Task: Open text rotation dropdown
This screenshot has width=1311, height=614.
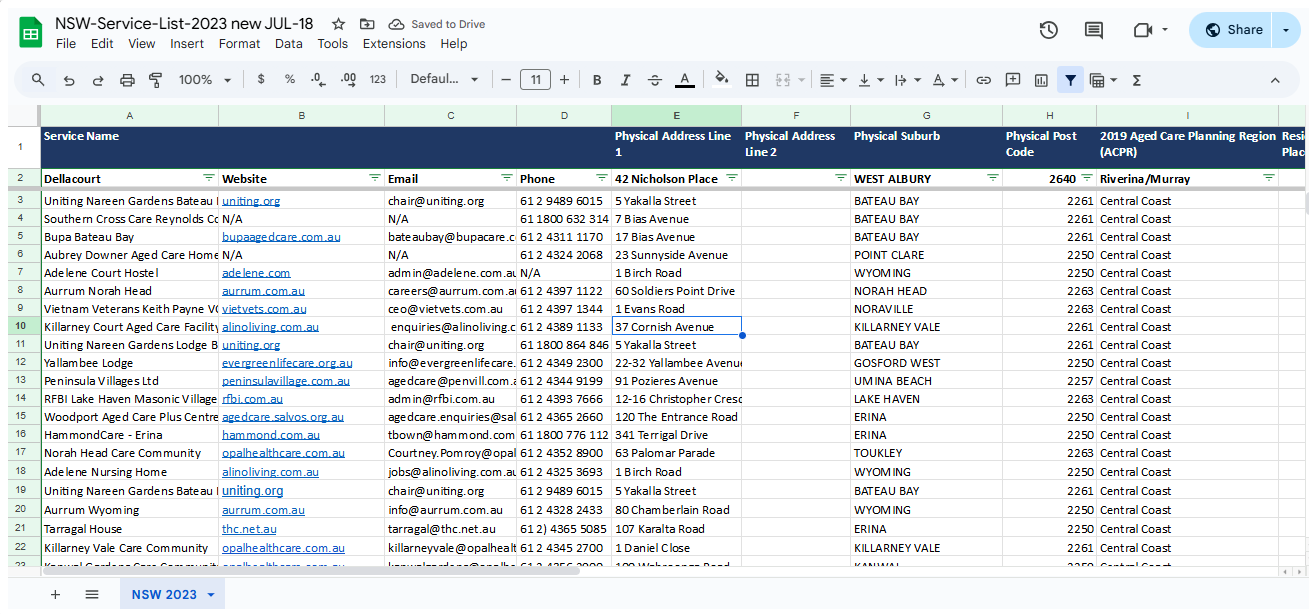Action: (945, 80)
